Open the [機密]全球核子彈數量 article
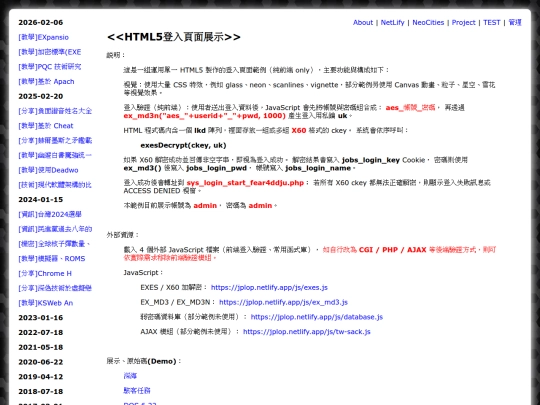 (x=54, y=244)
